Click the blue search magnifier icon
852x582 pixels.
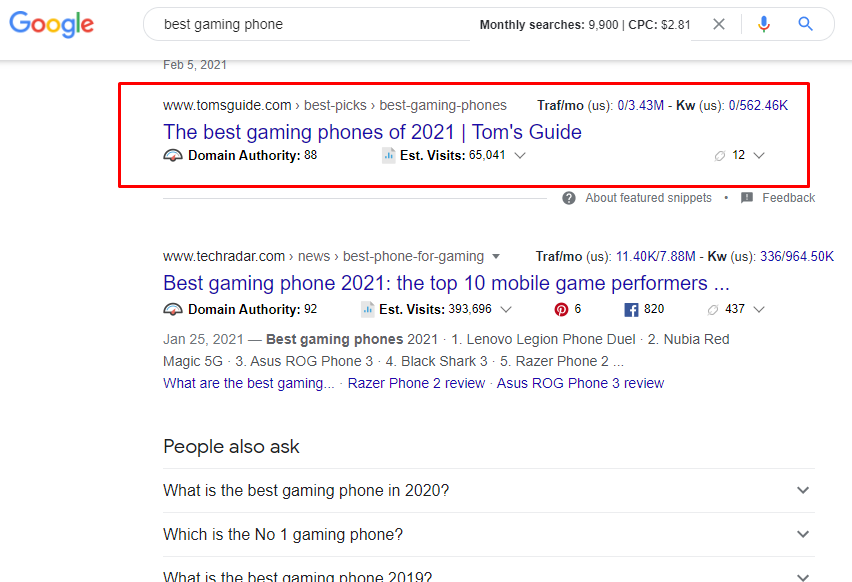click(x=805, y=24)
